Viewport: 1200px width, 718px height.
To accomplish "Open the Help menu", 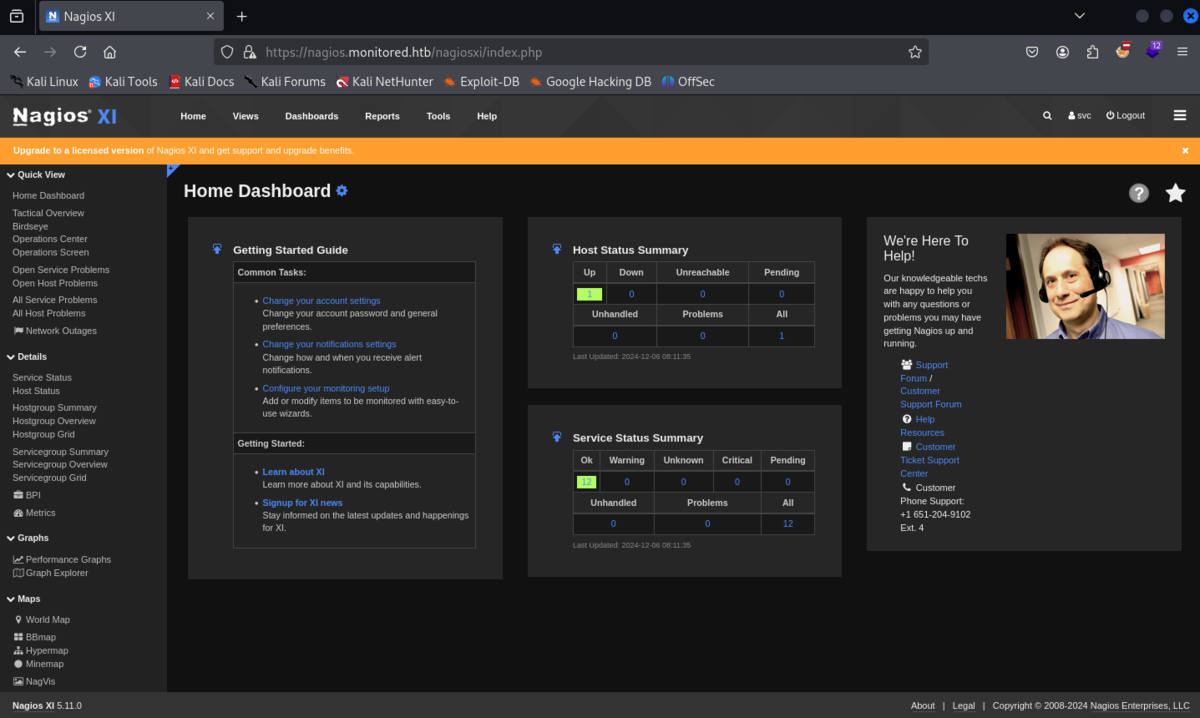I will 487,116.
